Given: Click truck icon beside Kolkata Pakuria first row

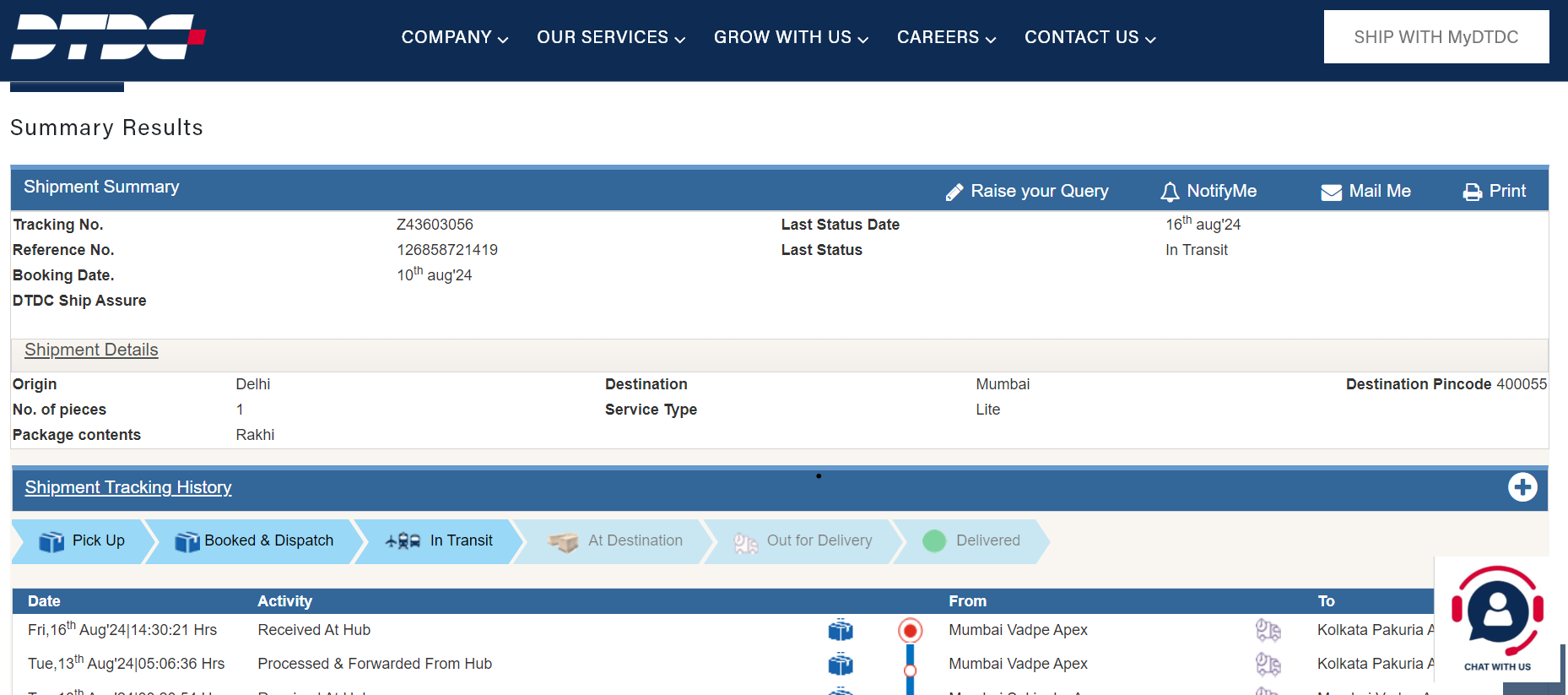Looking at the screenshot, I should pos(1268,630).
